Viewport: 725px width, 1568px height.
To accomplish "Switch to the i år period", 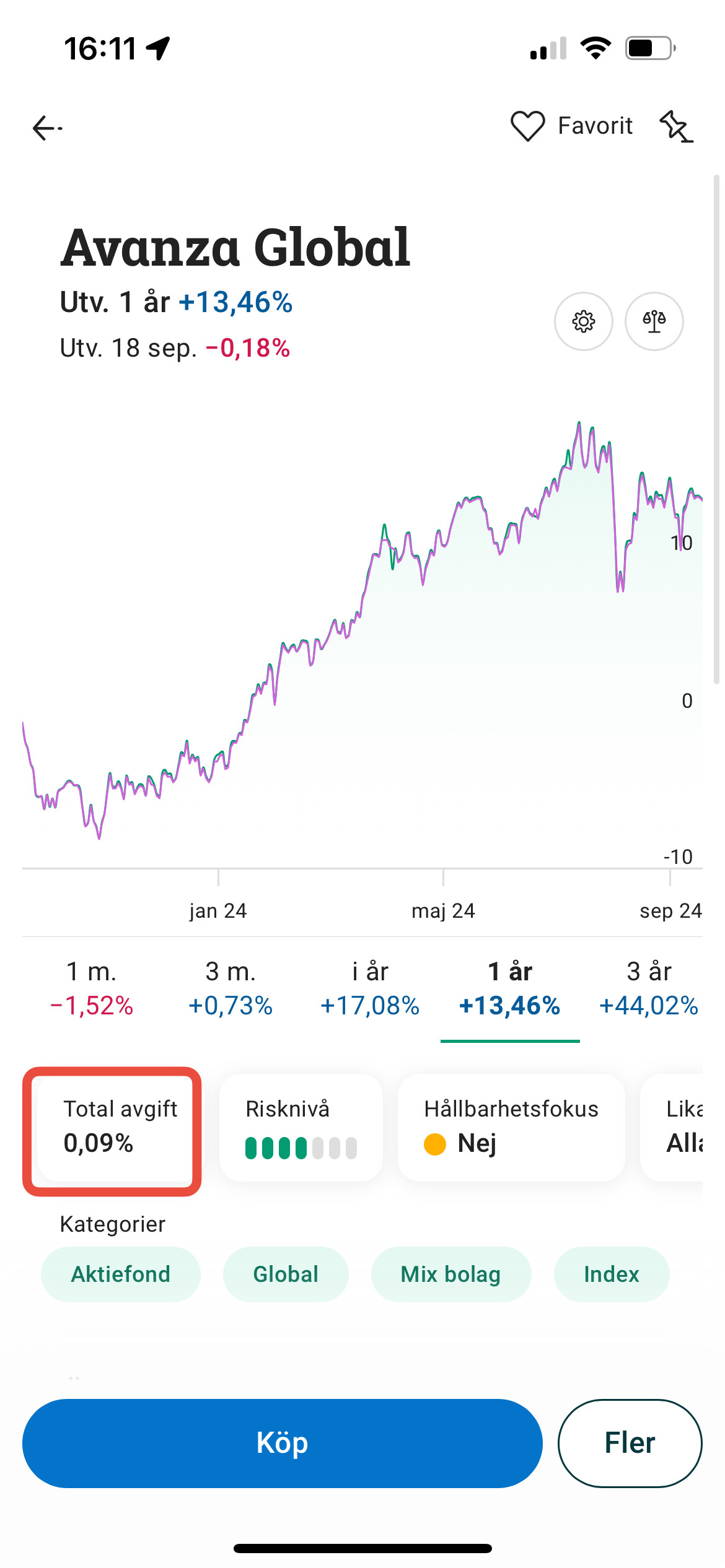I will tap(370, 988).
